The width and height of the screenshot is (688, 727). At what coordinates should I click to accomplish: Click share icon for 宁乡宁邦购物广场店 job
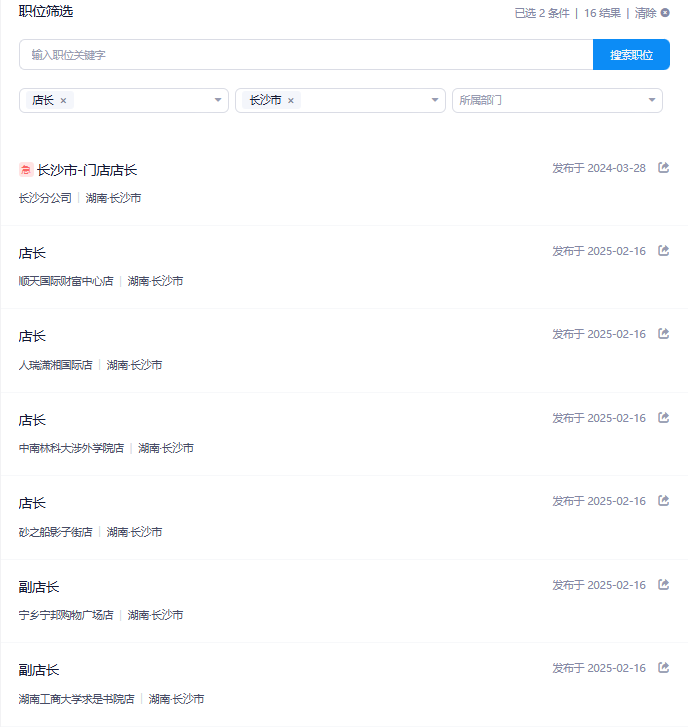[663, 584]
